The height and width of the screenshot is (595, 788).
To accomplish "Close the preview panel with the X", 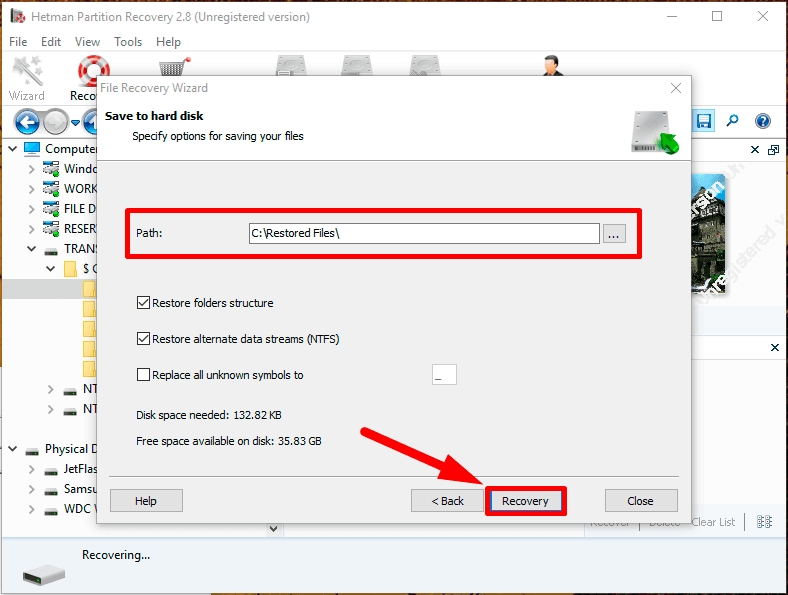I will point(755,150).
